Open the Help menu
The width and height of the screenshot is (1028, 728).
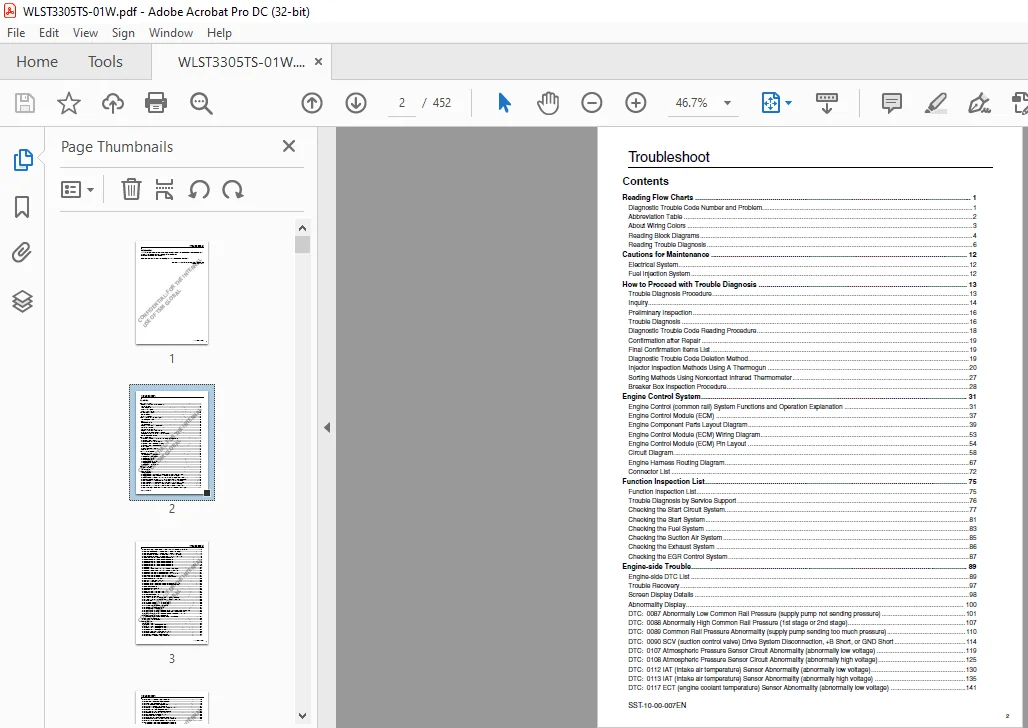click(219, 33)
